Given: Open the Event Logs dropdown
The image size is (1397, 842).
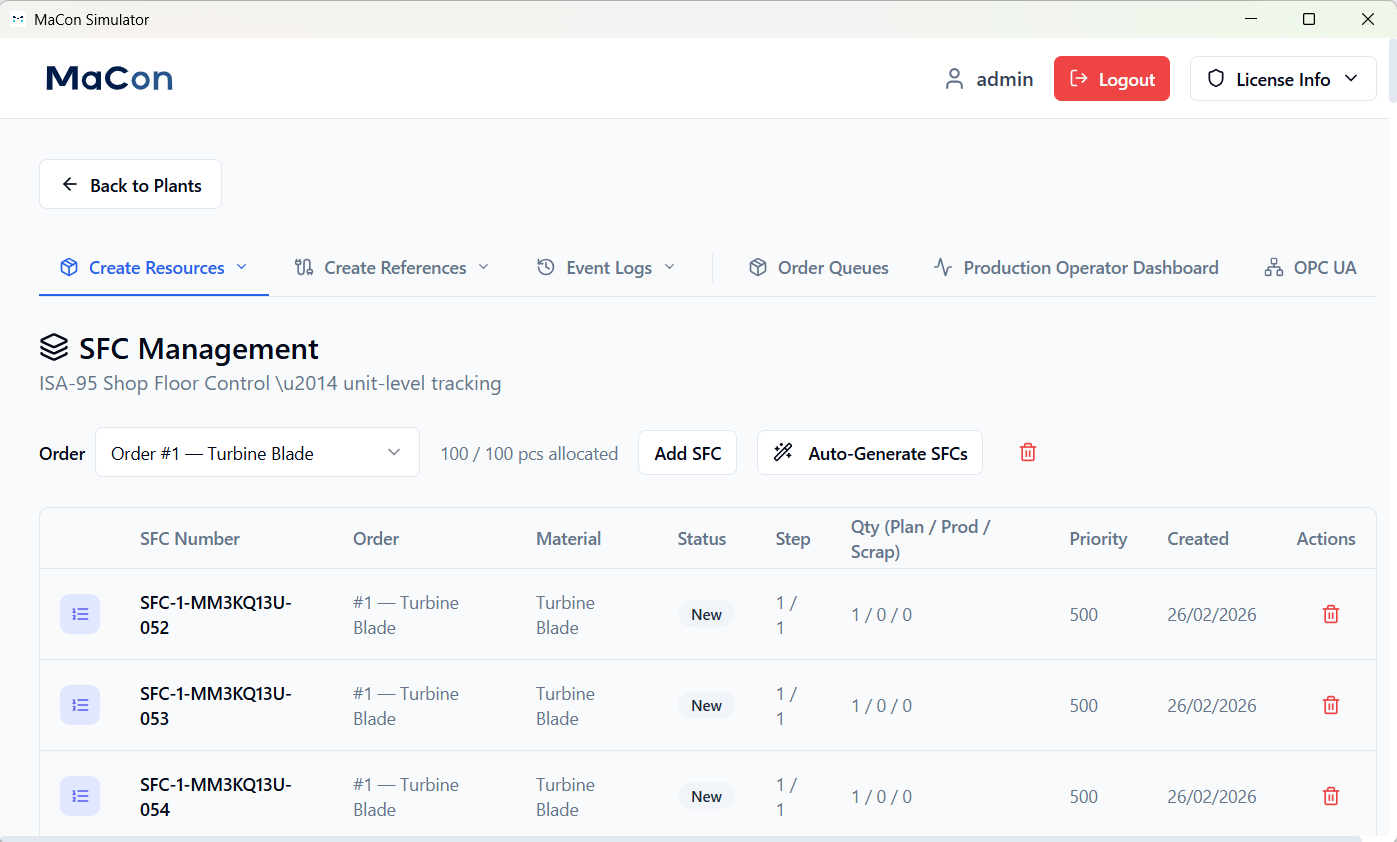Looking at the screenshot, I should [x=606, y=268].
